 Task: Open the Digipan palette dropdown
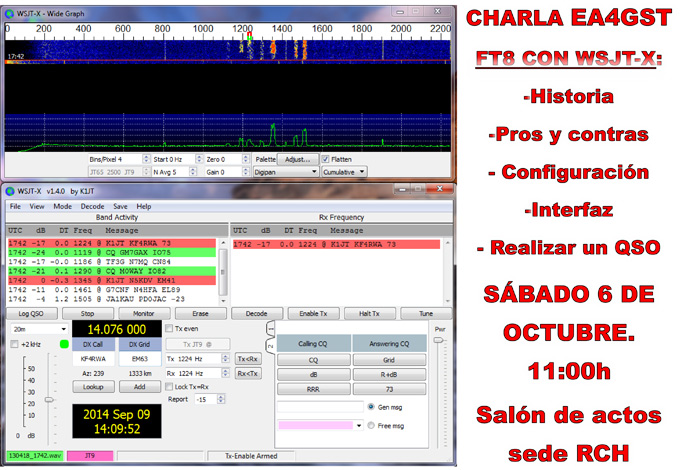(286, 172)
